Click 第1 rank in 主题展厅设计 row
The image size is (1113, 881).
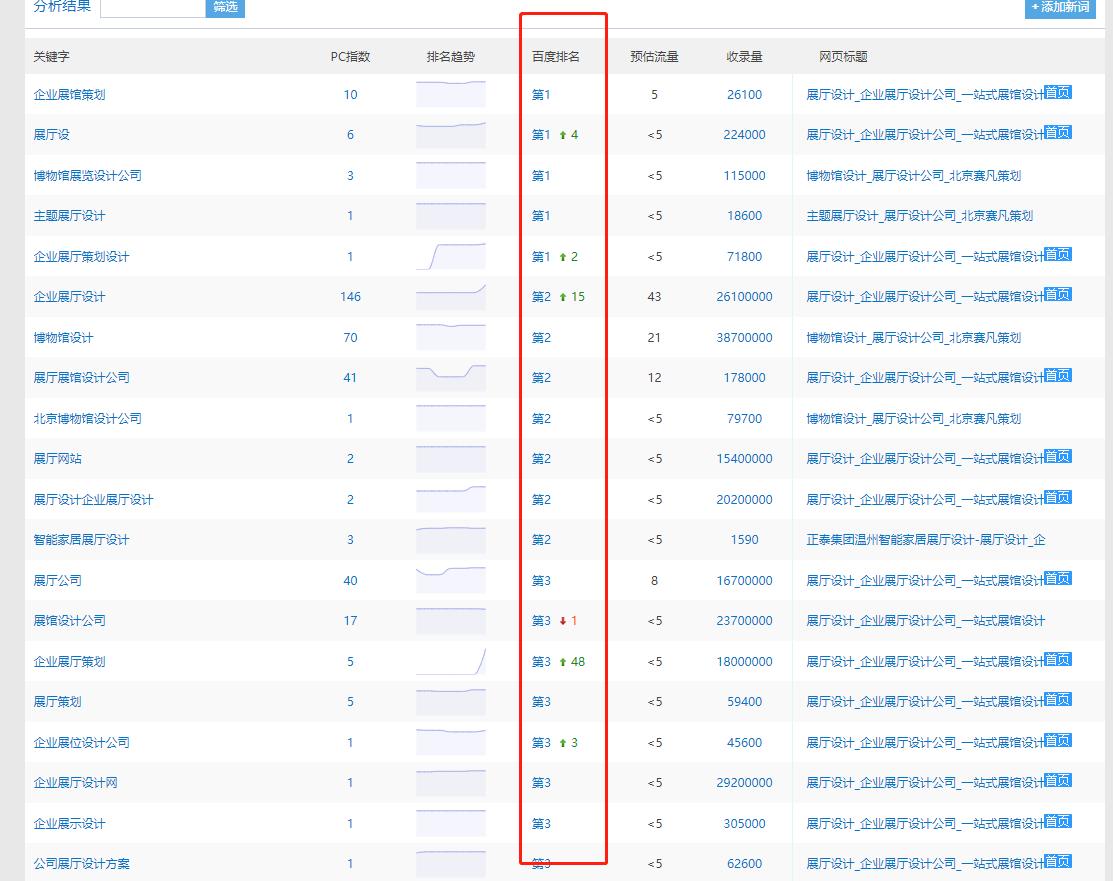pyautogui.click(x=541, y=216)
